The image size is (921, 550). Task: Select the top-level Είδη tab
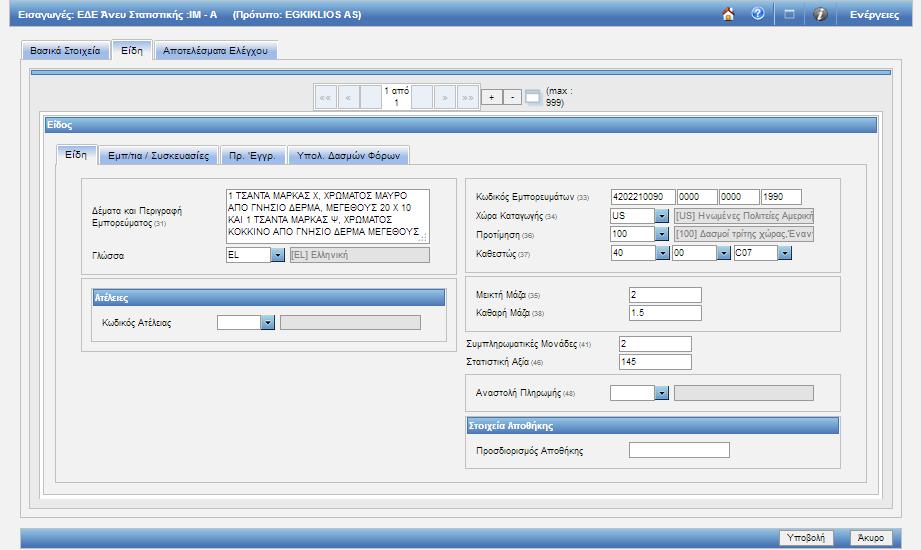coord(132,50)
